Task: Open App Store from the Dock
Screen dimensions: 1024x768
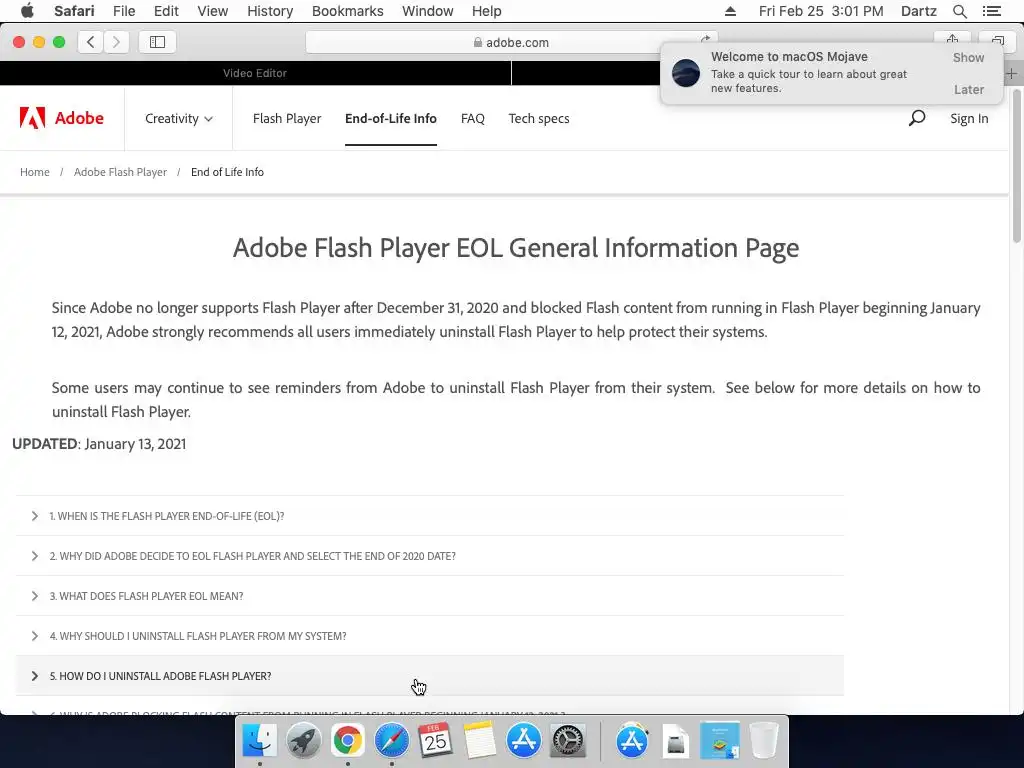Action: tap(524, 741)
